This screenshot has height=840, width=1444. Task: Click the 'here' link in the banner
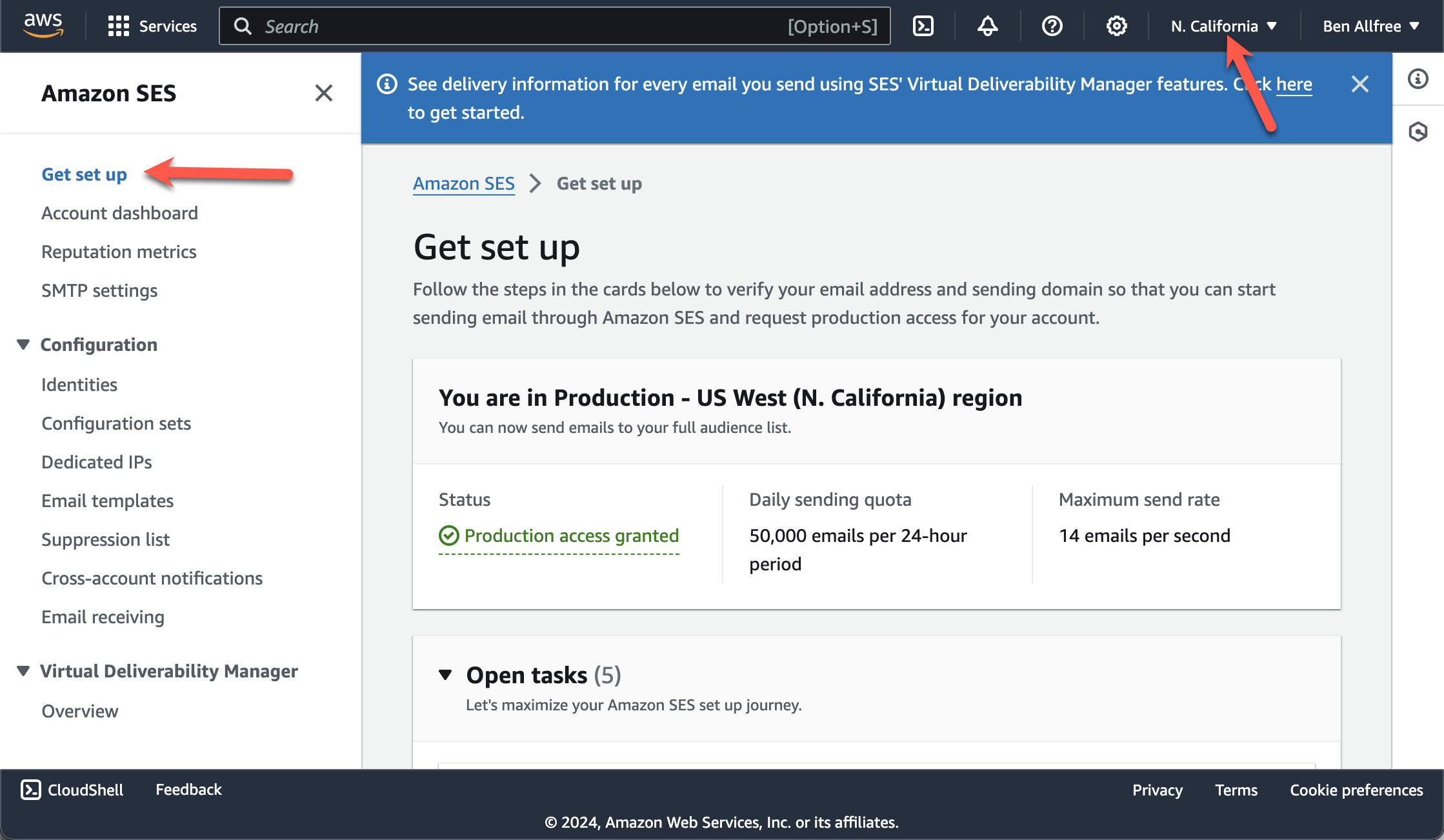click(1294, 84)
